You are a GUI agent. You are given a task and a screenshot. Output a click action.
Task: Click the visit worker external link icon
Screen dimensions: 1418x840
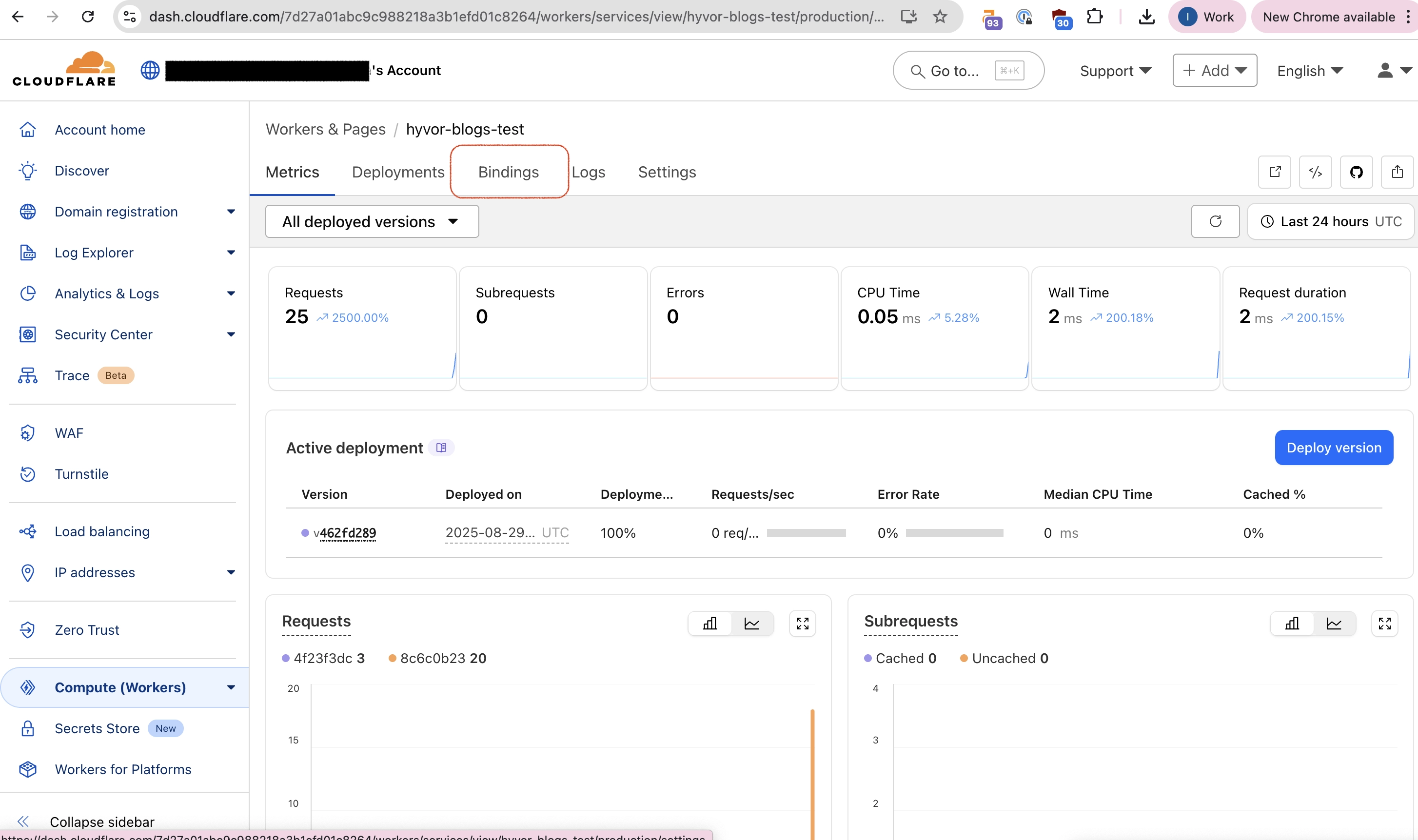click(x=1274, y=172)
